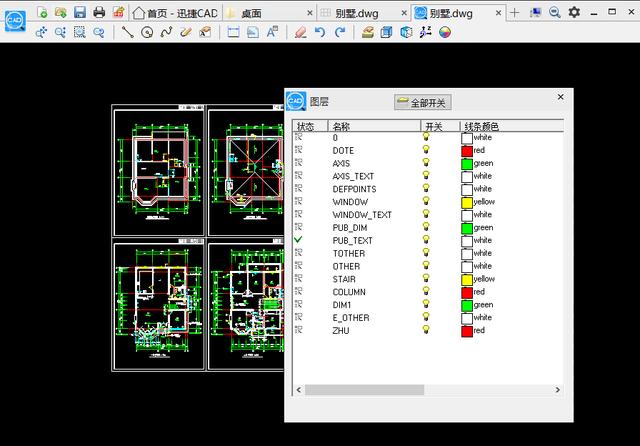Click the scroll left arrow in layer list
Viewport: 640px width, 446px height.
[299, 390]
